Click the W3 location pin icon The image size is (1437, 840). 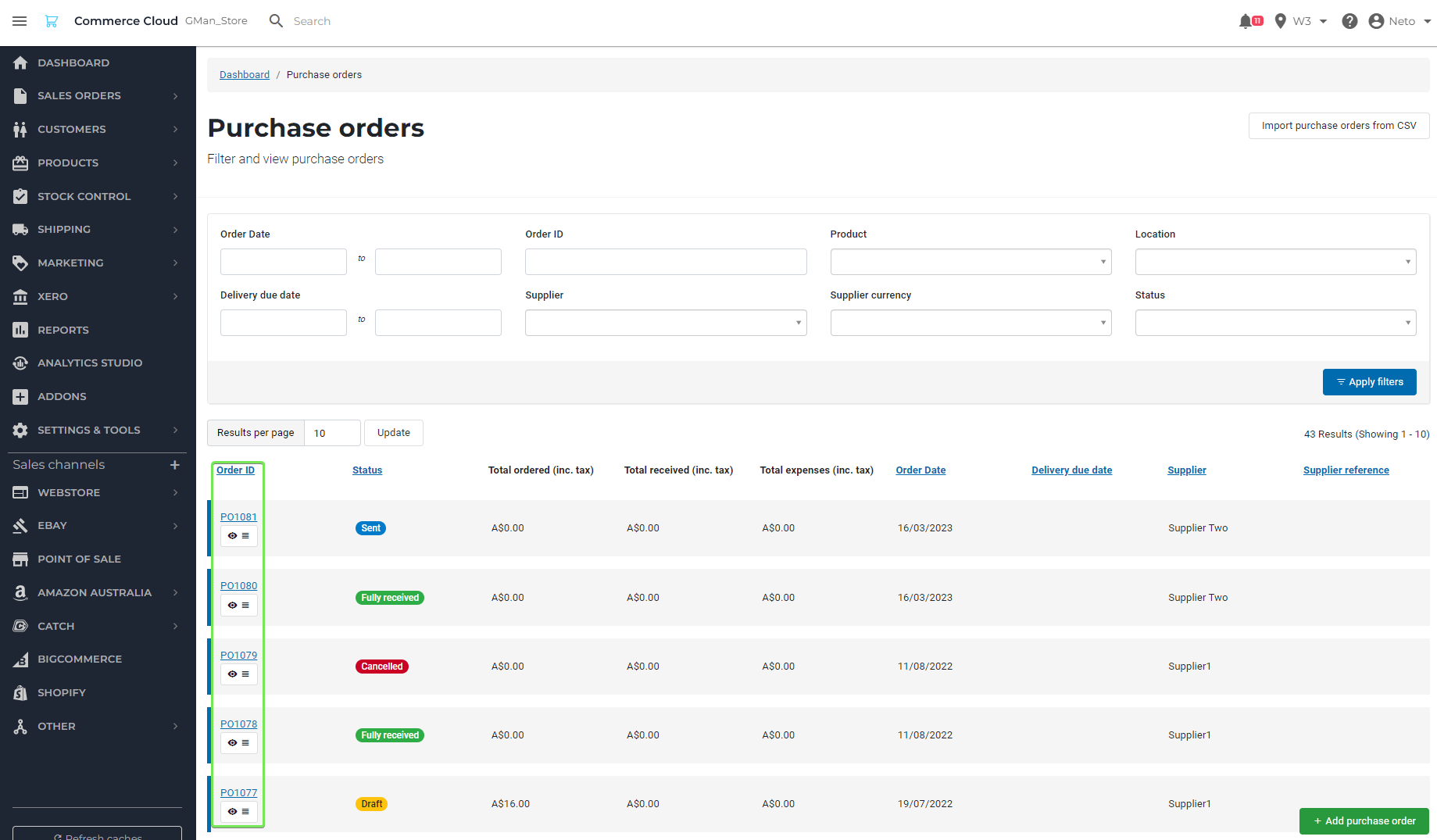[x=1280, y=21]
